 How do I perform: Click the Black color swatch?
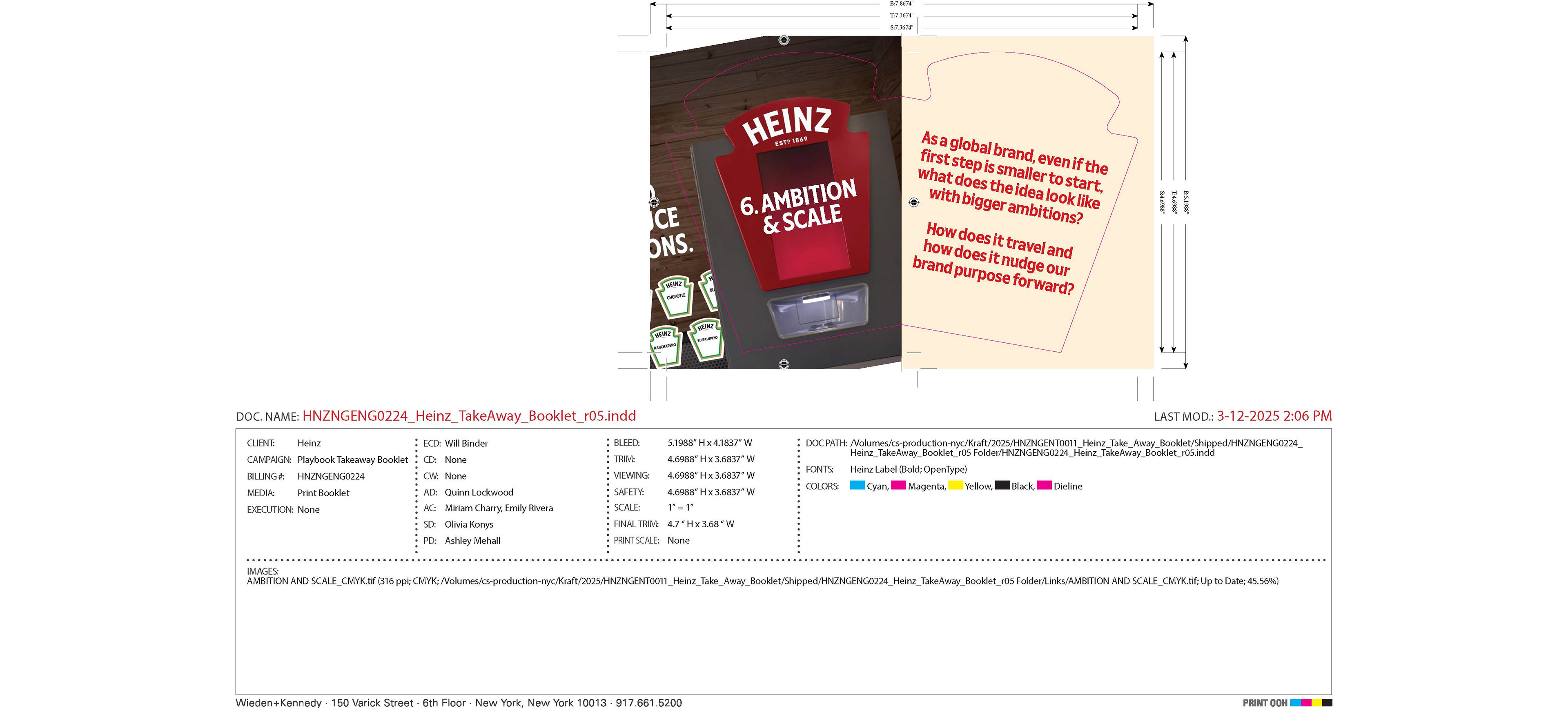click(x=1002, y=485)
